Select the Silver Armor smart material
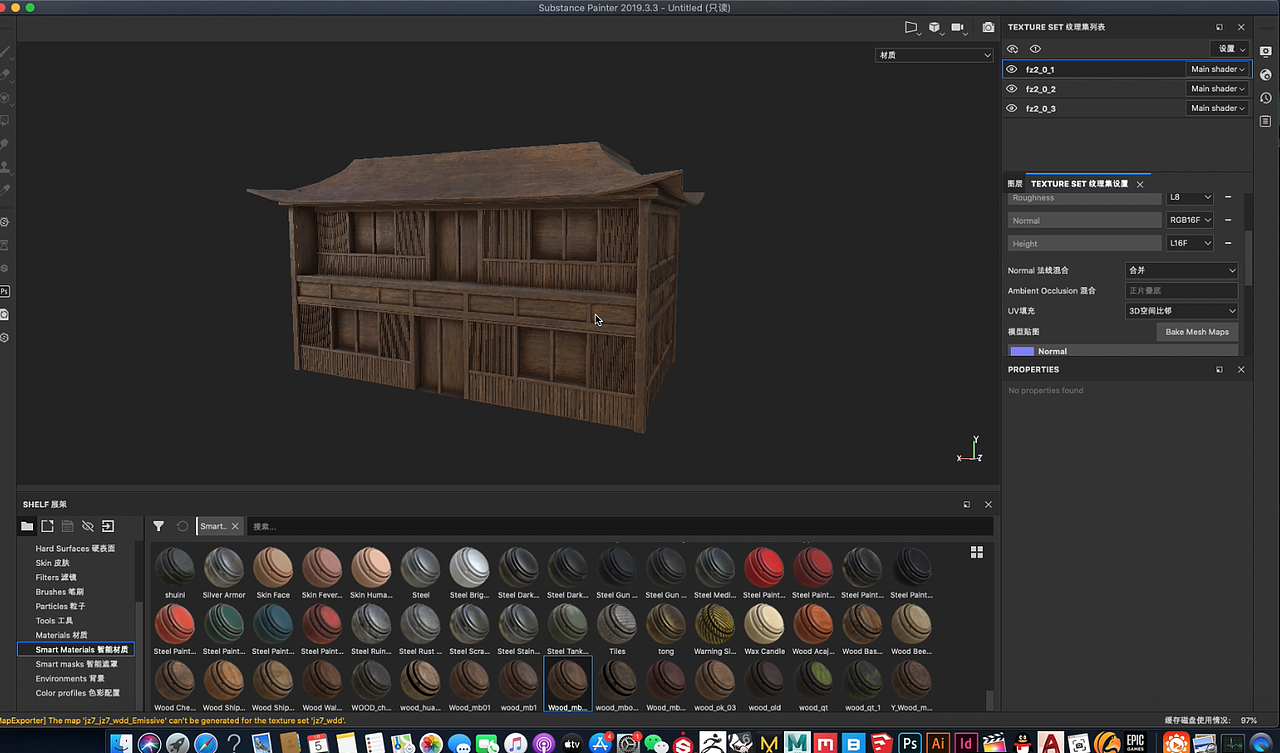The image size is (1280, 753). [x=224, y=573]
